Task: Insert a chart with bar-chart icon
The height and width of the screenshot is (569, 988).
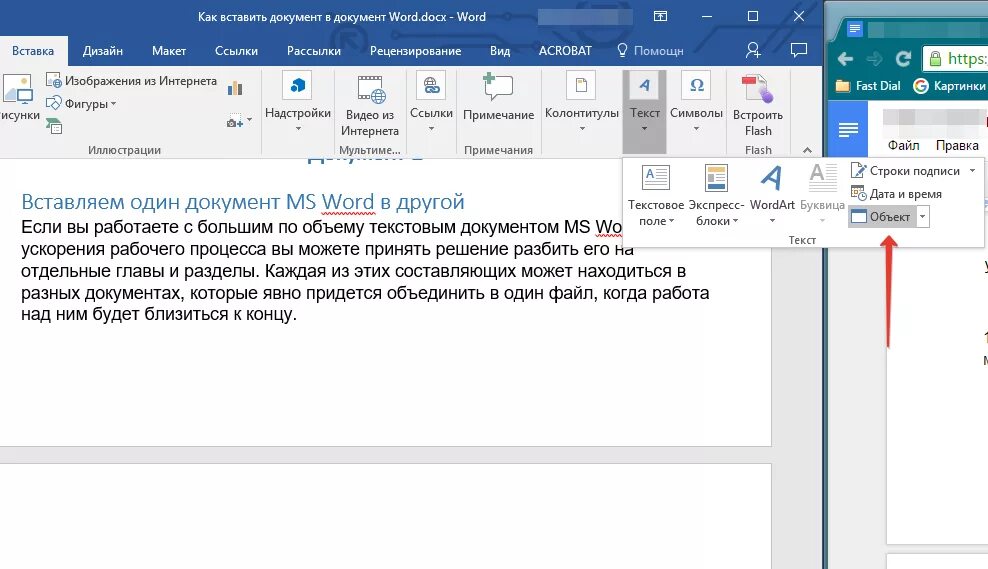Action: pos(235,88)
